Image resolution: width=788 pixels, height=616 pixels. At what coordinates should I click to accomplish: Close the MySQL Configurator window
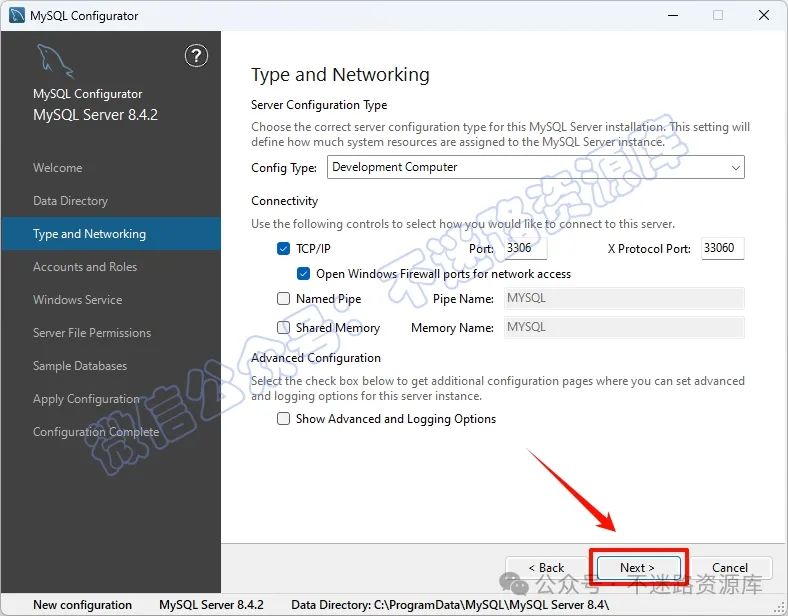pos(764,15)
